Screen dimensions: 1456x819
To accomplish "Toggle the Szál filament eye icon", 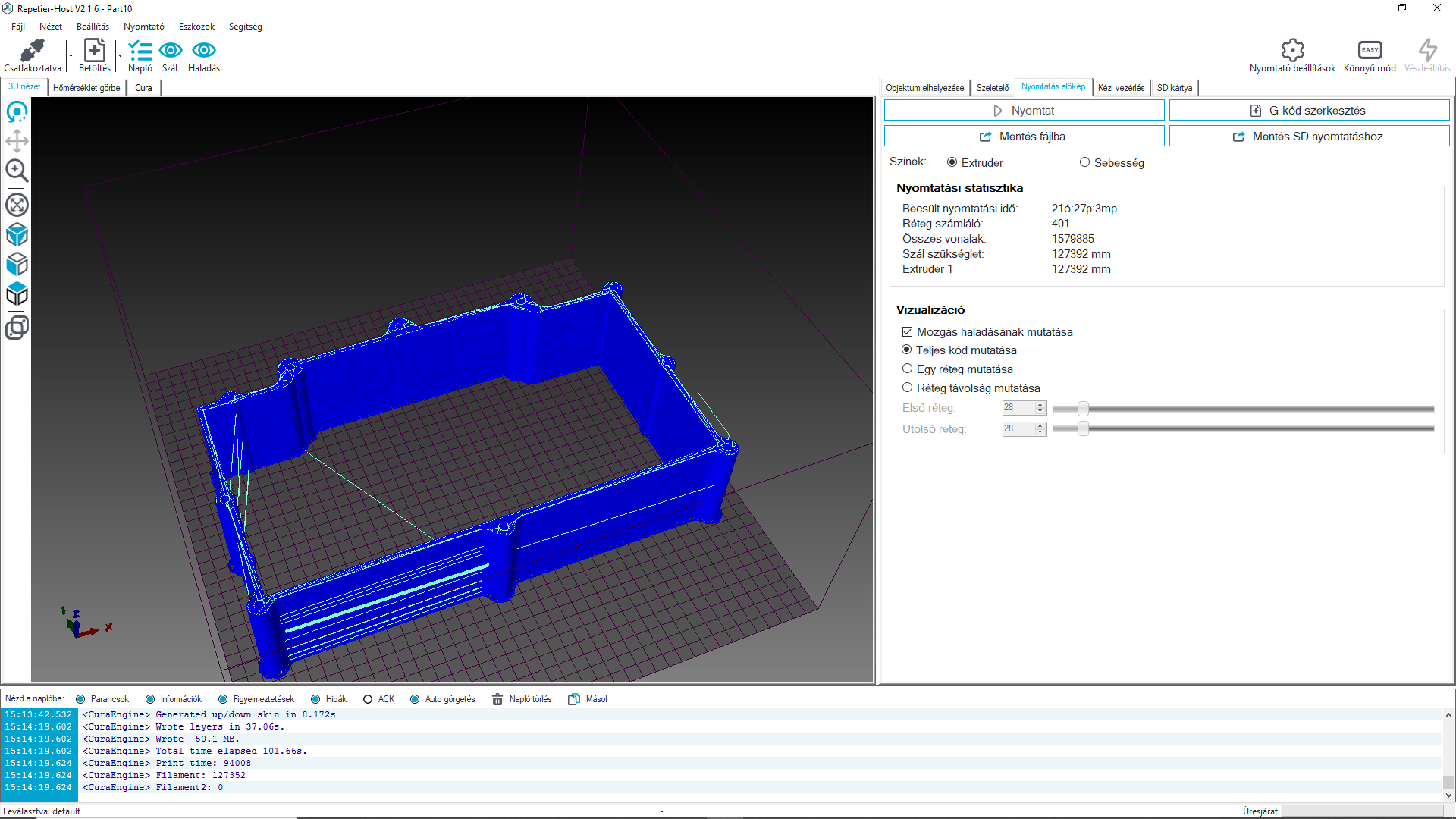I will (x=170, y=51).
